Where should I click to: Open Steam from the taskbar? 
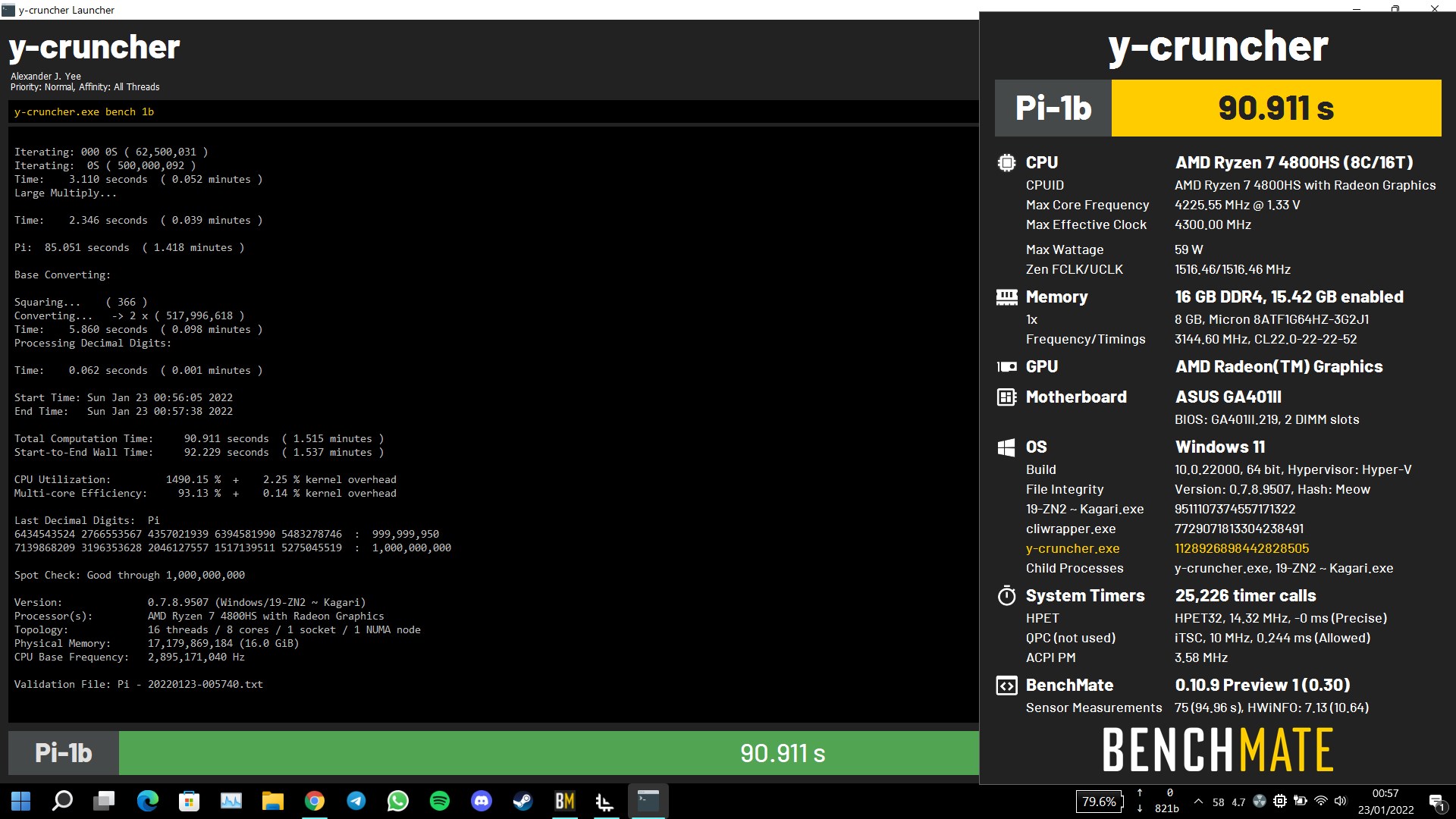(x=522, y=801)
